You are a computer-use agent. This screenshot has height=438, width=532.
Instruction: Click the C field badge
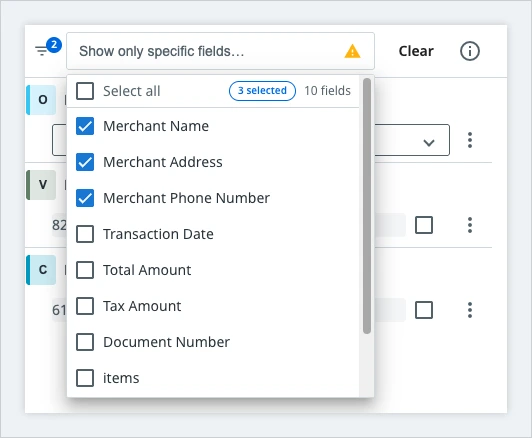(41, 270)
